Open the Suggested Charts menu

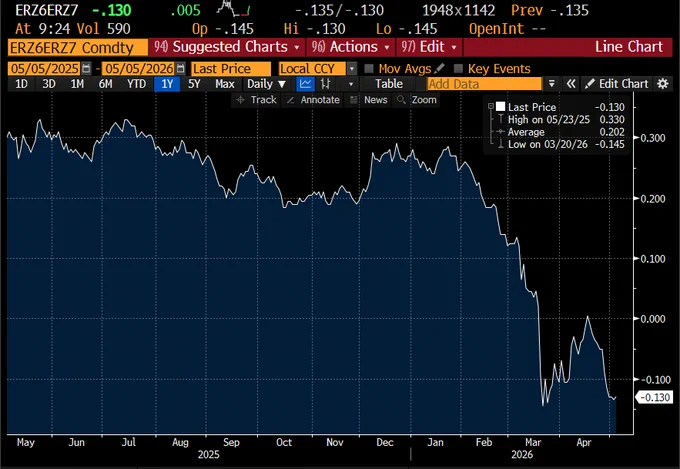click(227, 47)
